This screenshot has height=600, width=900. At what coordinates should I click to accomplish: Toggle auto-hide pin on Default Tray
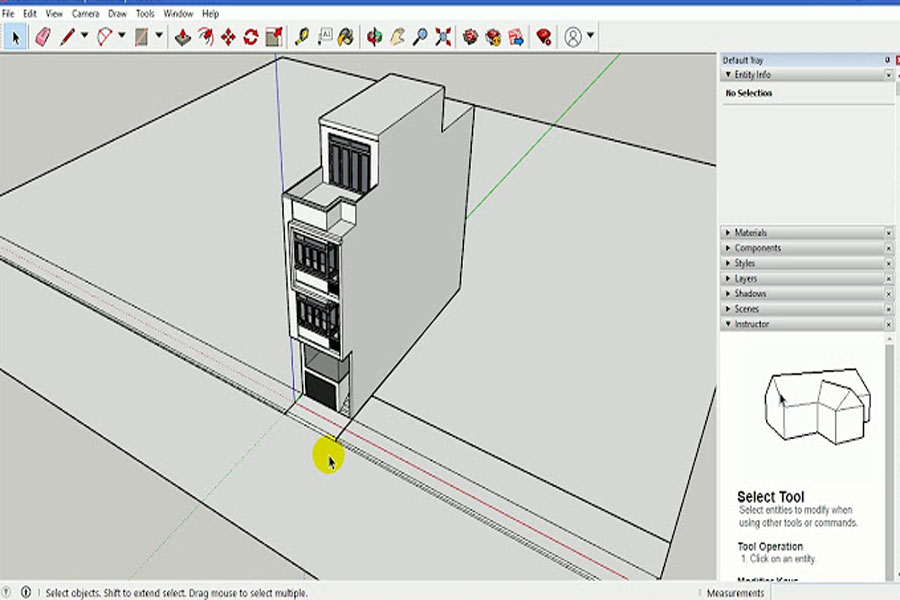(x=887, y=60)
